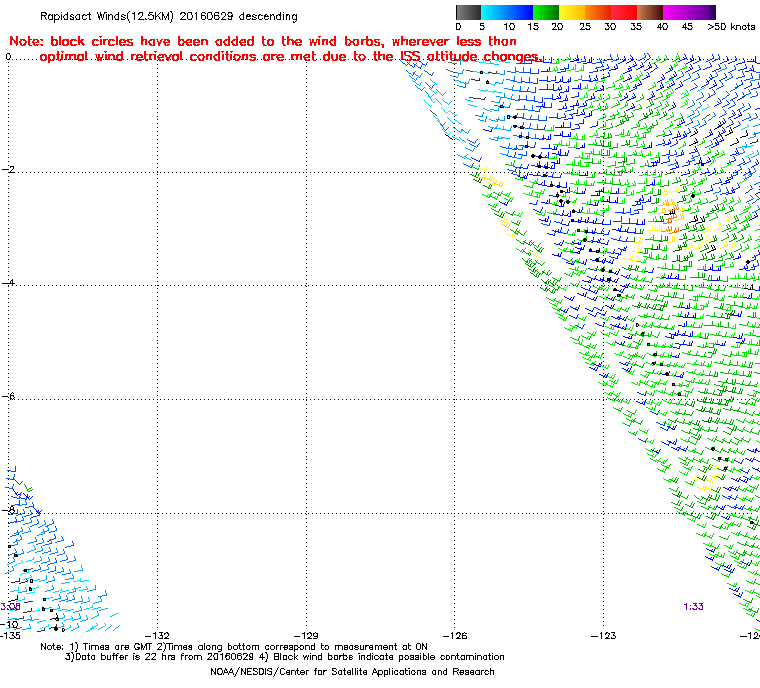Click the red text 'optimal wind retrieval conditions'
The width and height of the screenshot is (760, 688).
click(x=147, y=57)
